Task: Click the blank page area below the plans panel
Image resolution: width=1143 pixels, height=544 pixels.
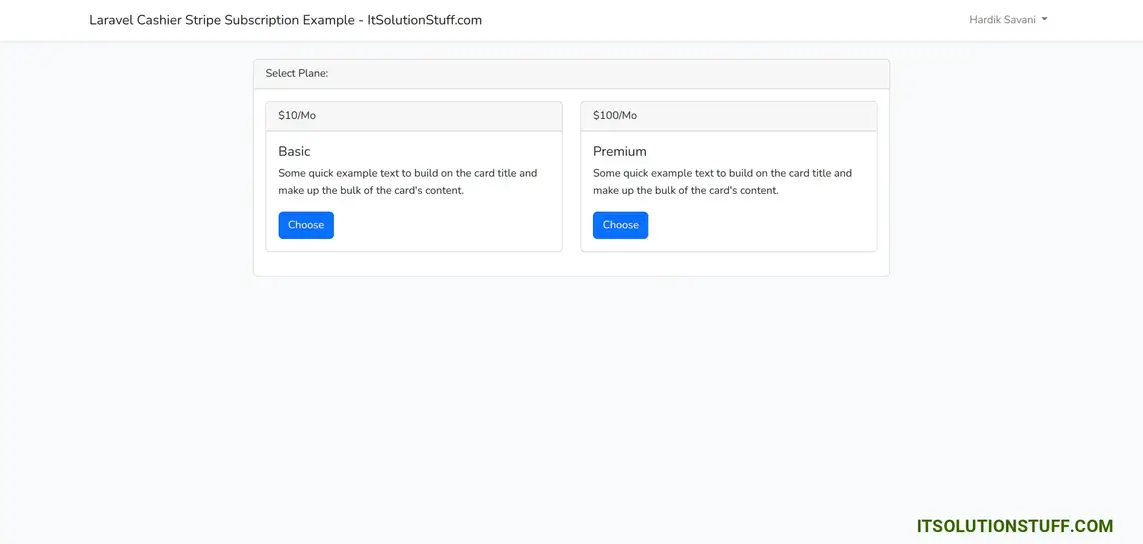Action: point(570,400)
